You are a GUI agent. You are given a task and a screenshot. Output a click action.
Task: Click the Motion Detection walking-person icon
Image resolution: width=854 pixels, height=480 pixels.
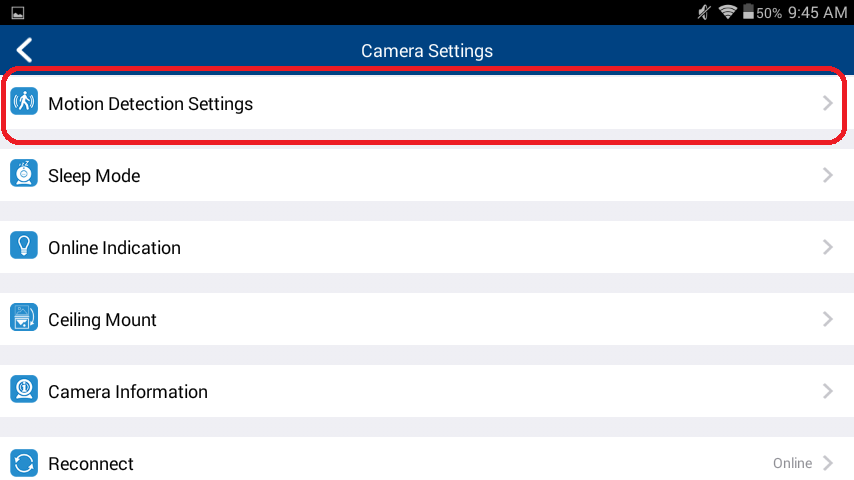pos(24,101)
